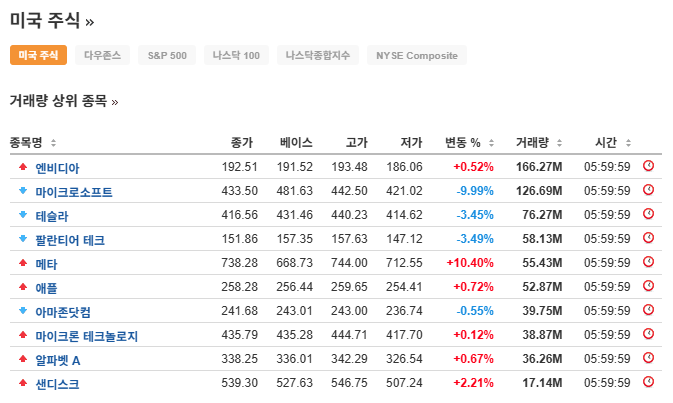The height and width of the screenshot is (403, 673).
Task: Click the clock icon in 아마존닷컴 row
Action: click(648, 310)
